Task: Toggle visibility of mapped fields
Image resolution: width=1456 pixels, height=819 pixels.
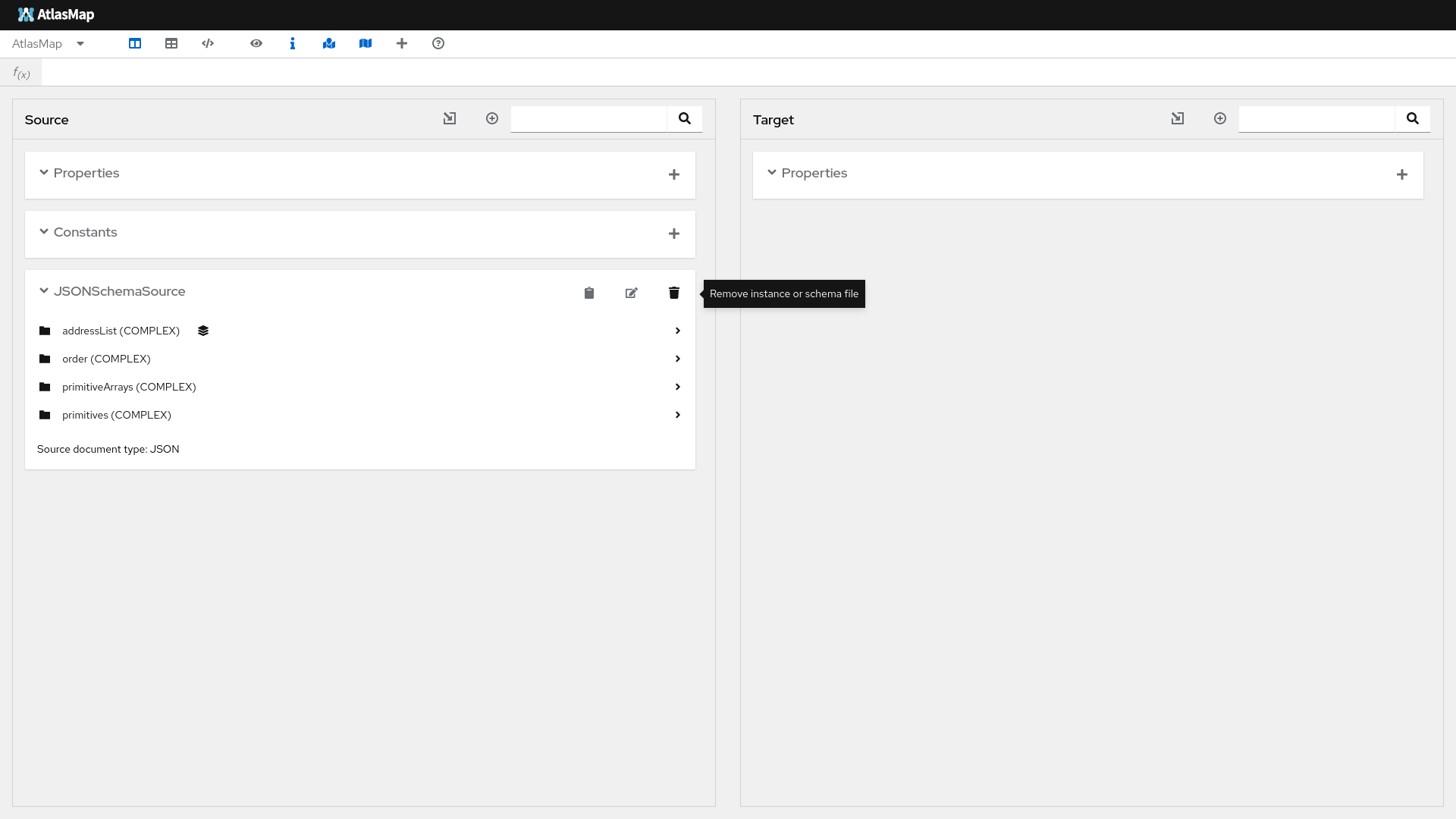Action: click(x=328, y=43)
